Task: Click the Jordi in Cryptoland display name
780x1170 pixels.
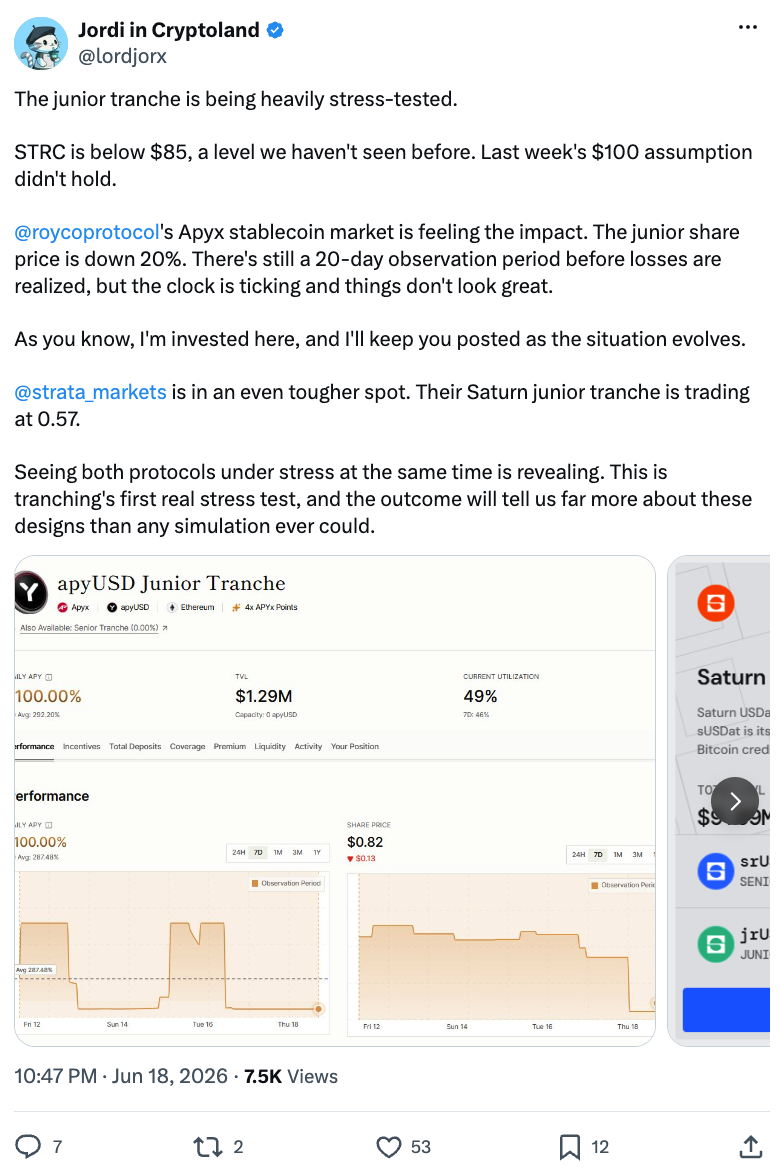Action: tap(169, 30)
